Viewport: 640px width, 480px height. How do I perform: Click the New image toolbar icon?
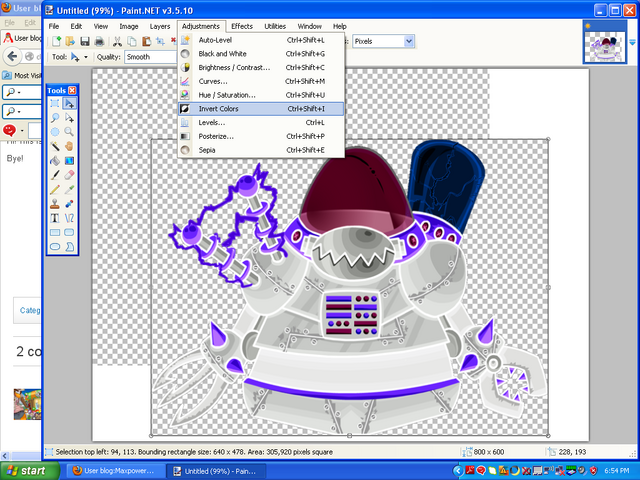pos(56,41)
